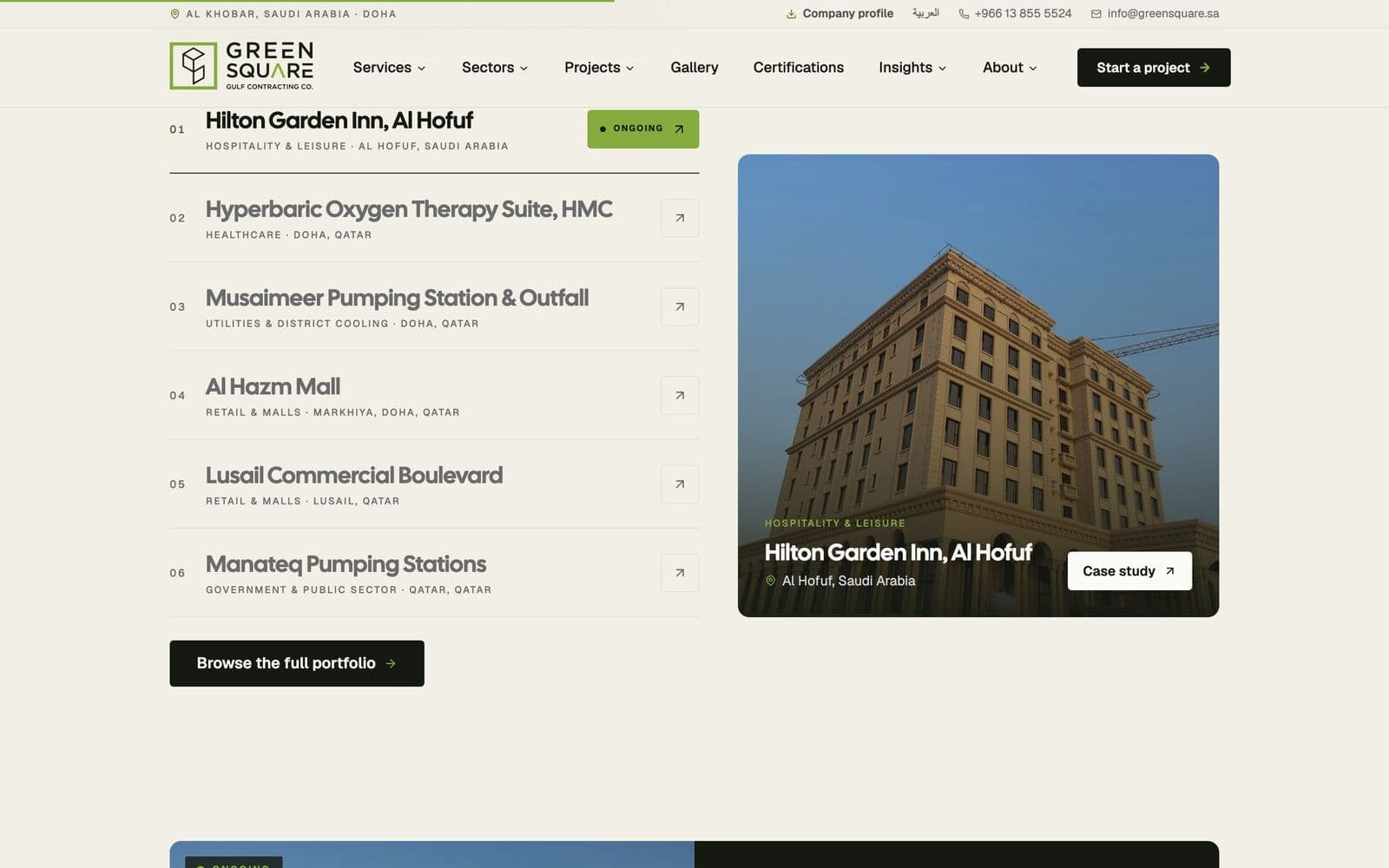Click the Green Square logo

(241, 66)
